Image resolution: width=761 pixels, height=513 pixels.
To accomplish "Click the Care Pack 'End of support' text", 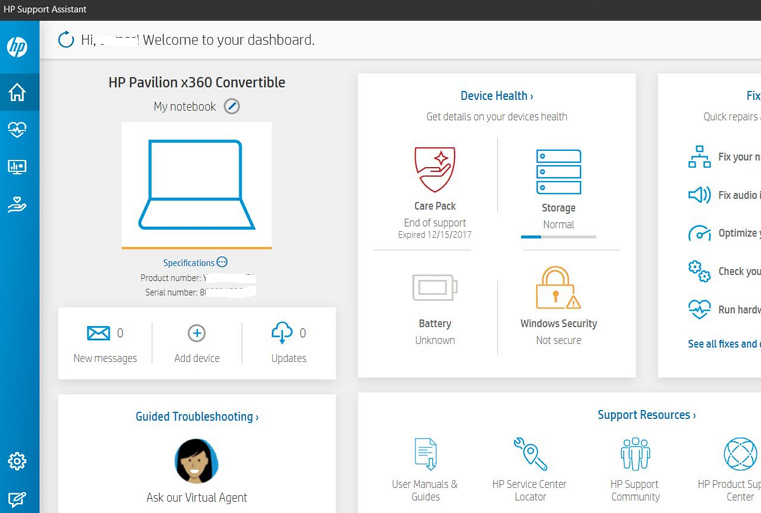I will pyautogui.click(x=435, y=223).
